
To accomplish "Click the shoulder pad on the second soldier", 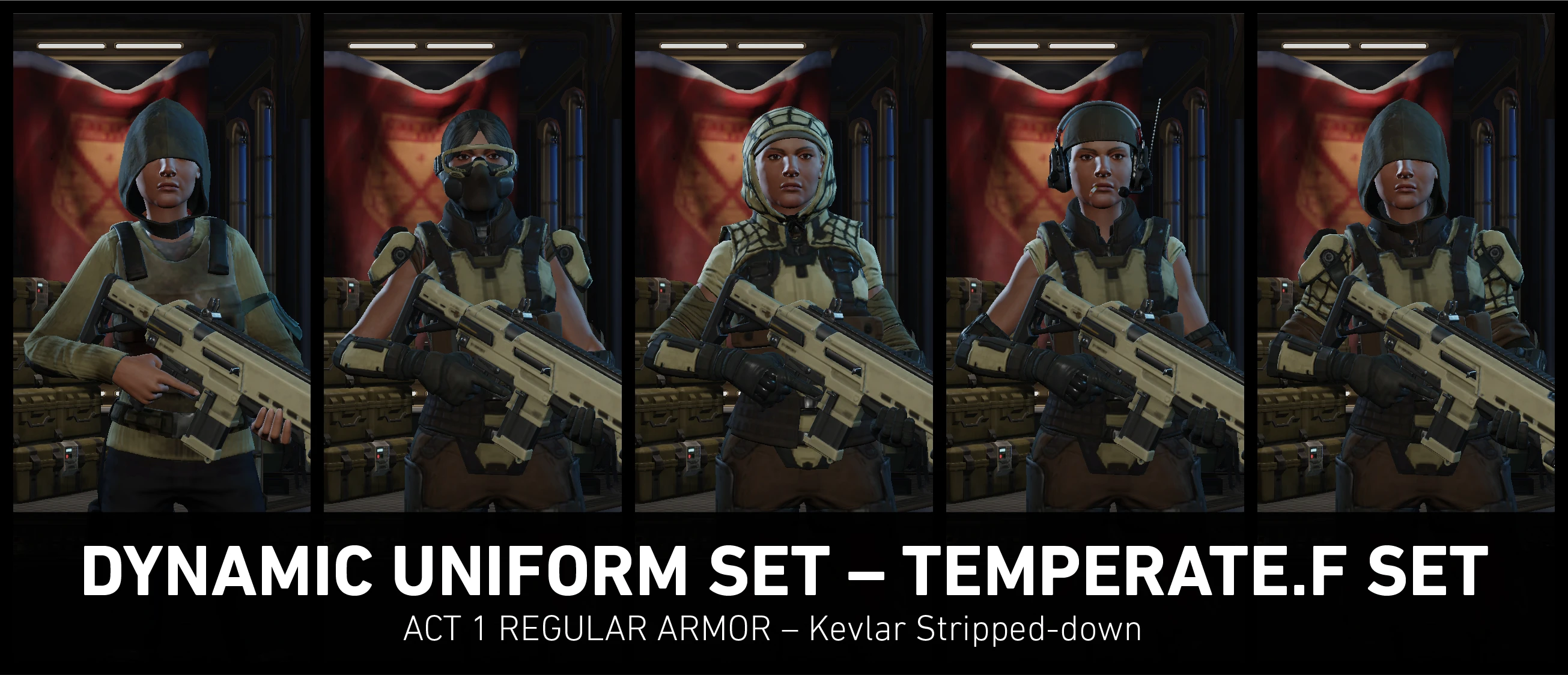I will 394,256.
